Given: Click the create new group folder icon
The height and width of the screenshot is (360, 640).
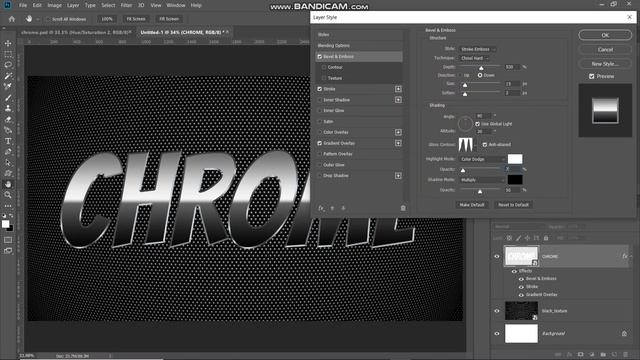Looking at the screenshot, I should 603,354.
